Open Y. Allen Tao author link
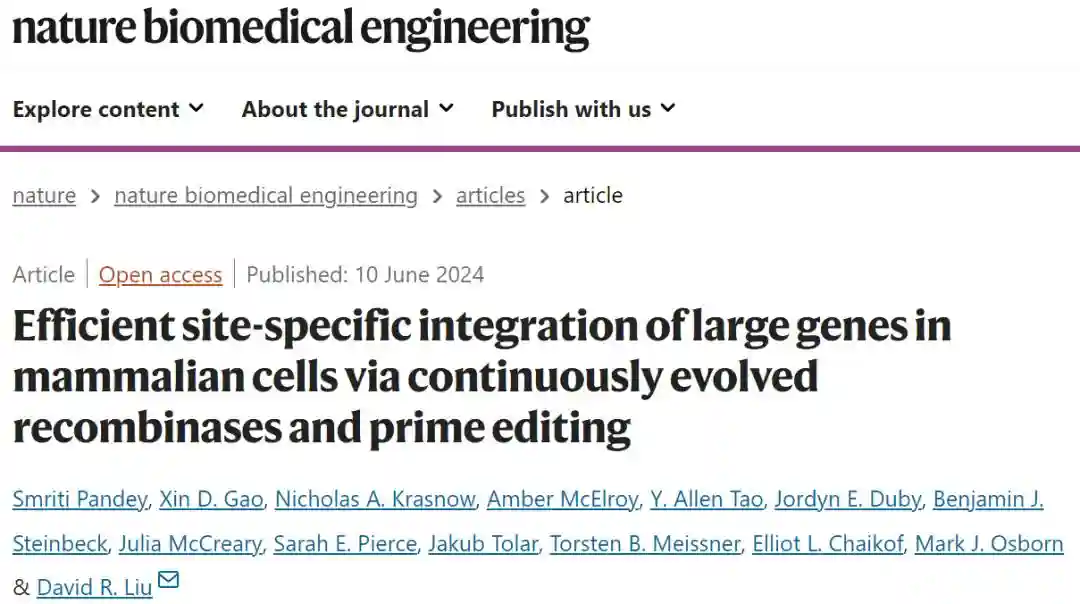1080x604 pixels. click(x=706, y=499)
